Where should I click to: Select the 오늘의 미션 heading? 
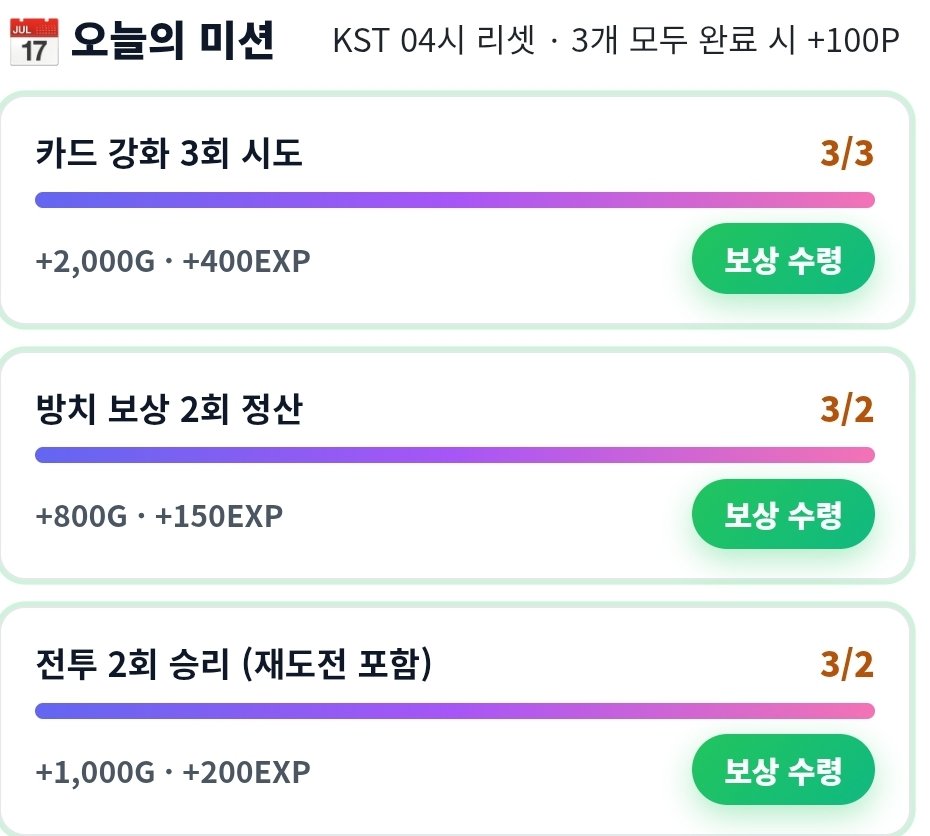(x=172, y=40)
